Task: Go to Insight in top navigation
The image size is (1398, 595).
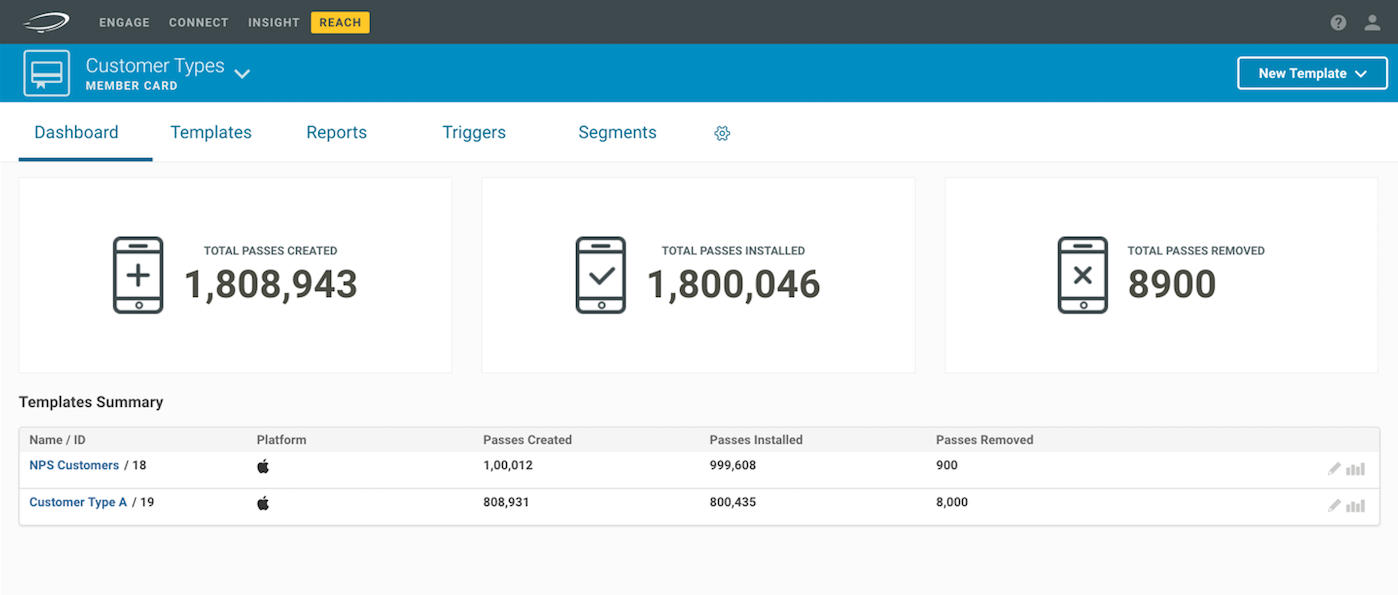Action: pos(274,22)
